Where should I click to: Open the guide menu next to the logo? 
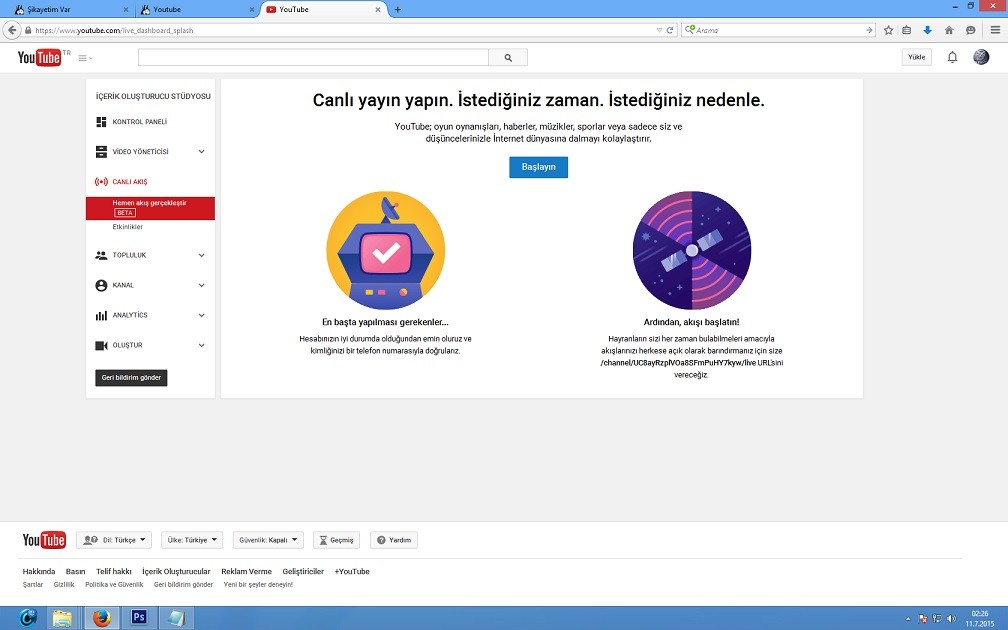coord(85,58)
